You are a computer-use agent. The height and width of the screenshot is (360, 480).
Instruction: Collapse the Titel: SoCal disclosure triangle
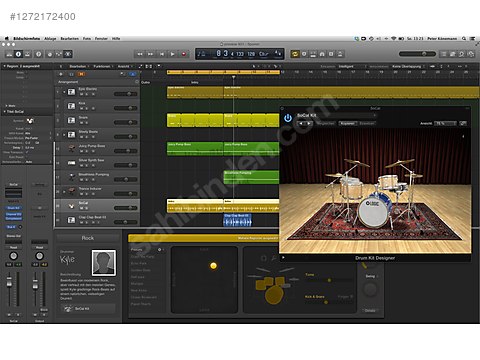coord(5,112)
